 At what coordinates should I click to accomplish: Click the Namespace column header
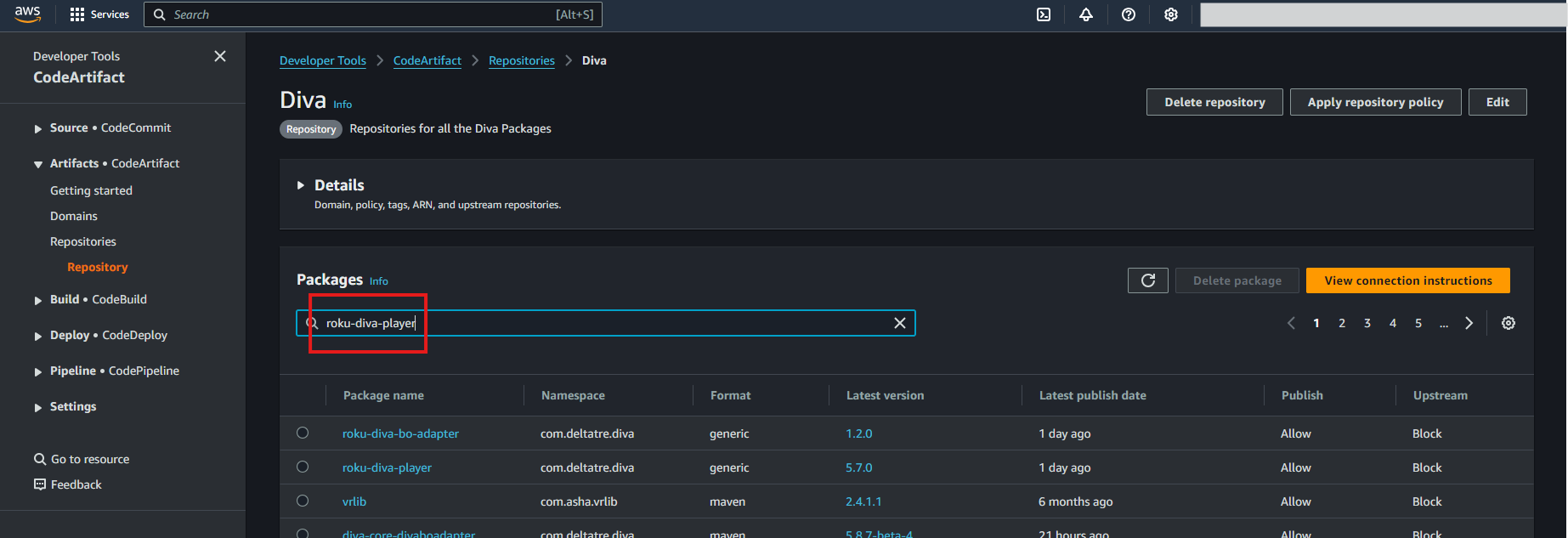click(573, 395)
